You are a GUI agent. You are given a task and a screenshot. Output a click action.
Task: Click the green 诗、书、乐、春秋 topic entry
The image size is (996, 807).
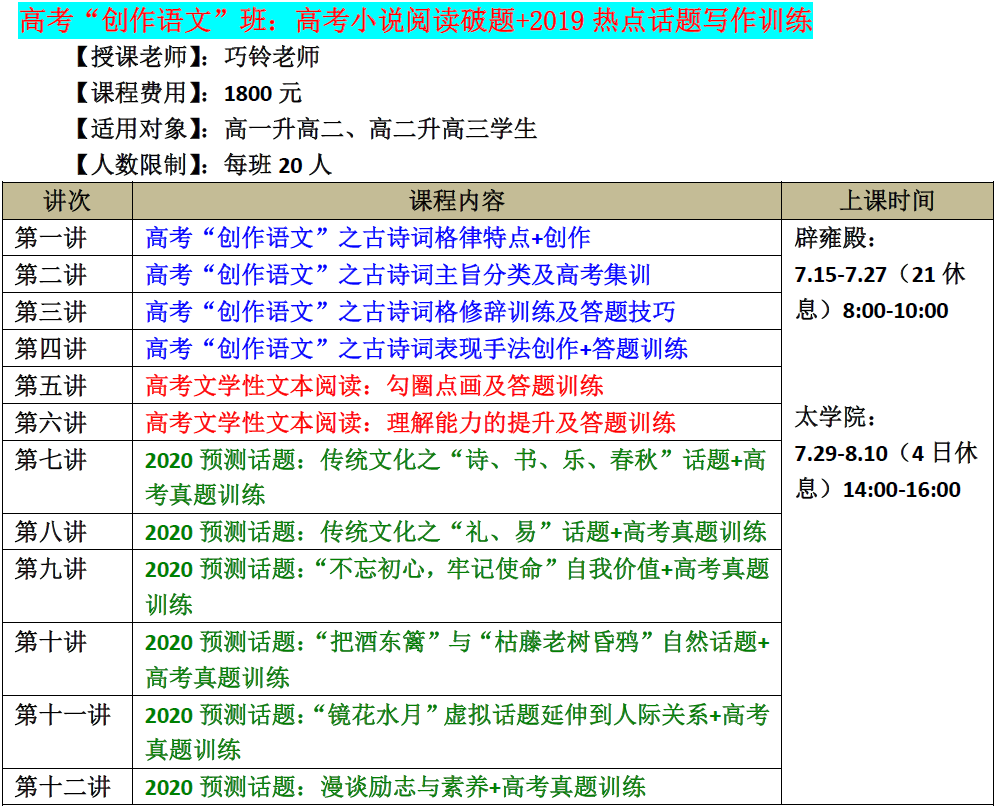click(x=455, y=477)
